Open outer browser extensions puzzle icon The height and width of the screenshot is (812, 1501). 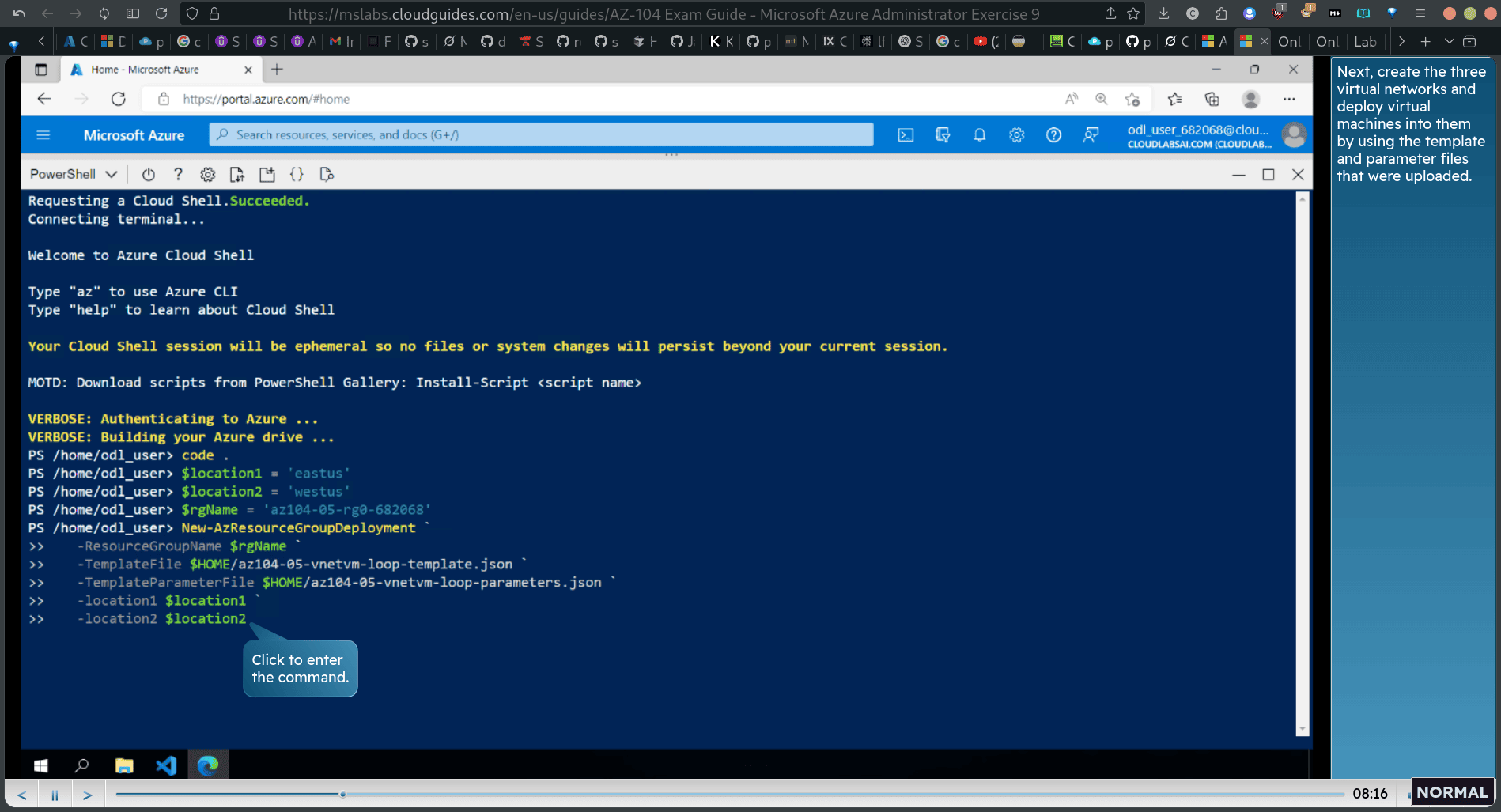click(x=1221, y=13)
